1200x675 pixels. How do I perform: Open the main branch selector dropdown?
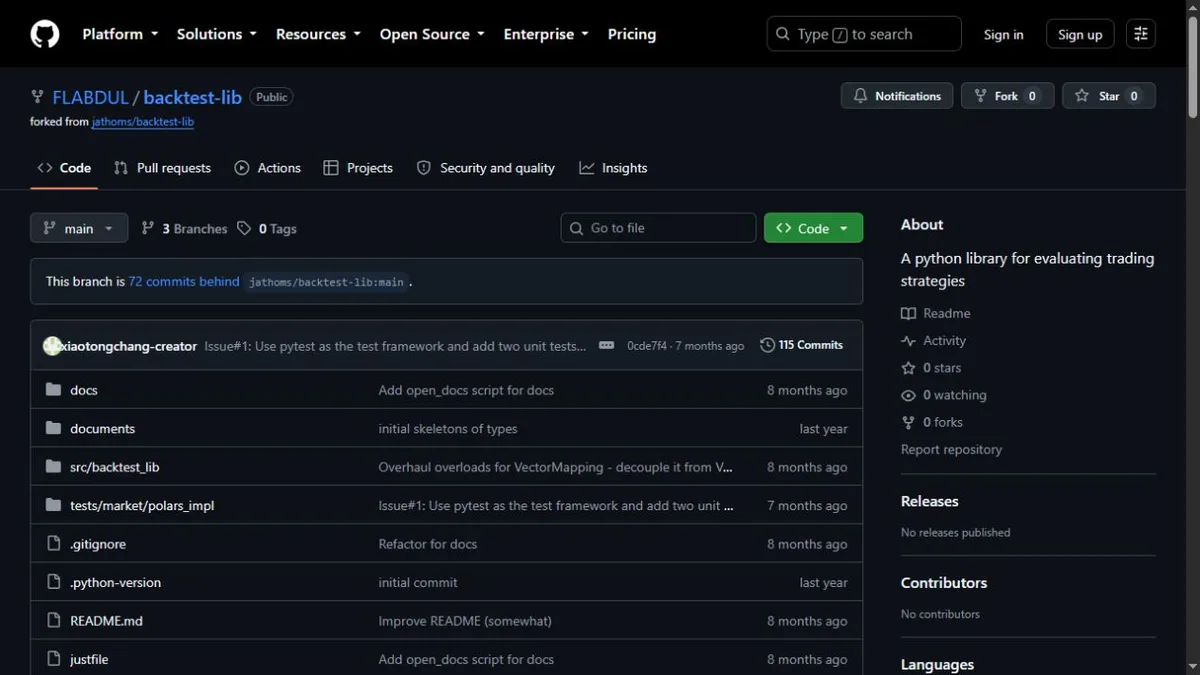pyautogui.click(x=79, y=228)
